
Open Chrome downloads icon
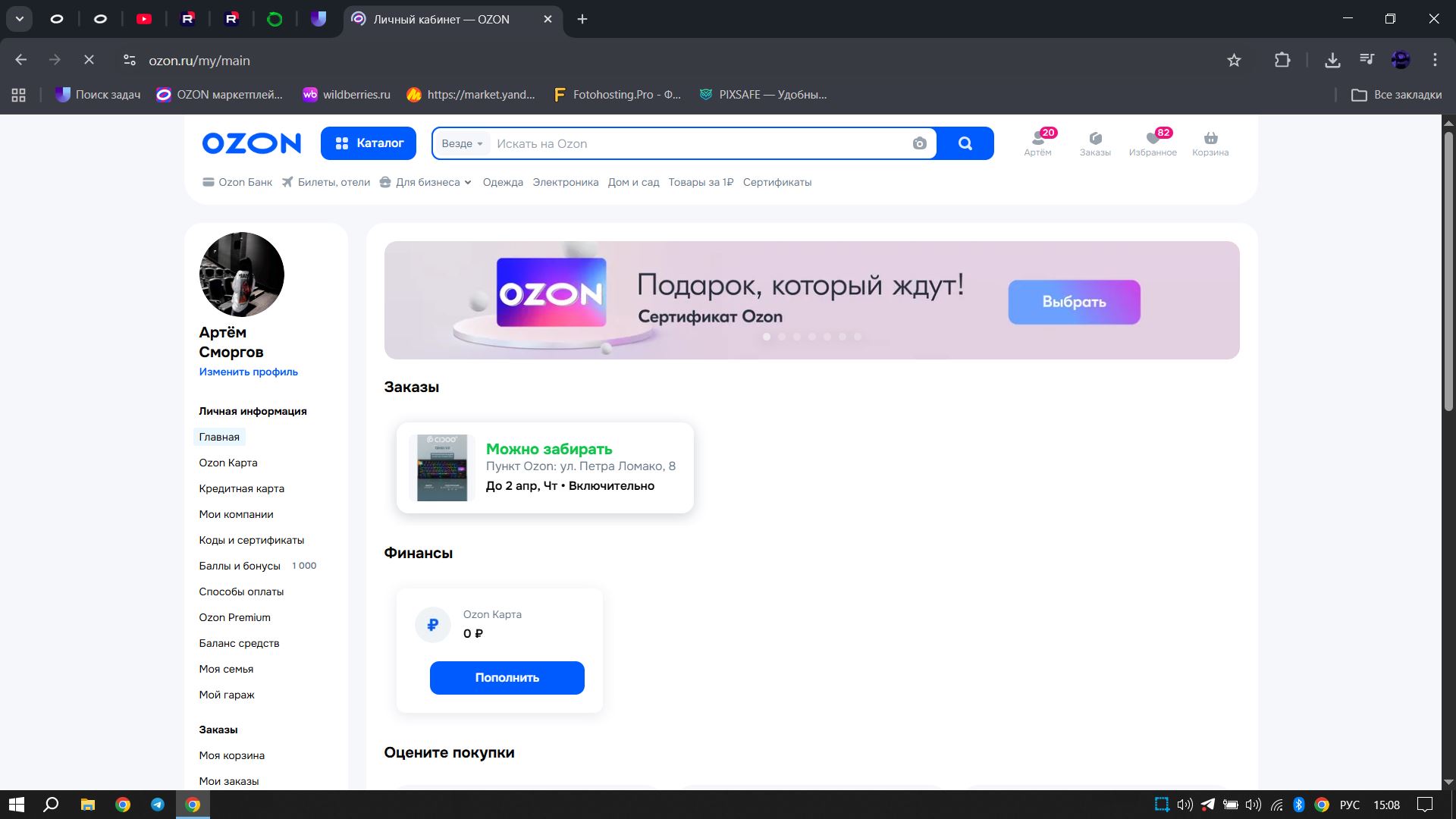point(1332,61)
